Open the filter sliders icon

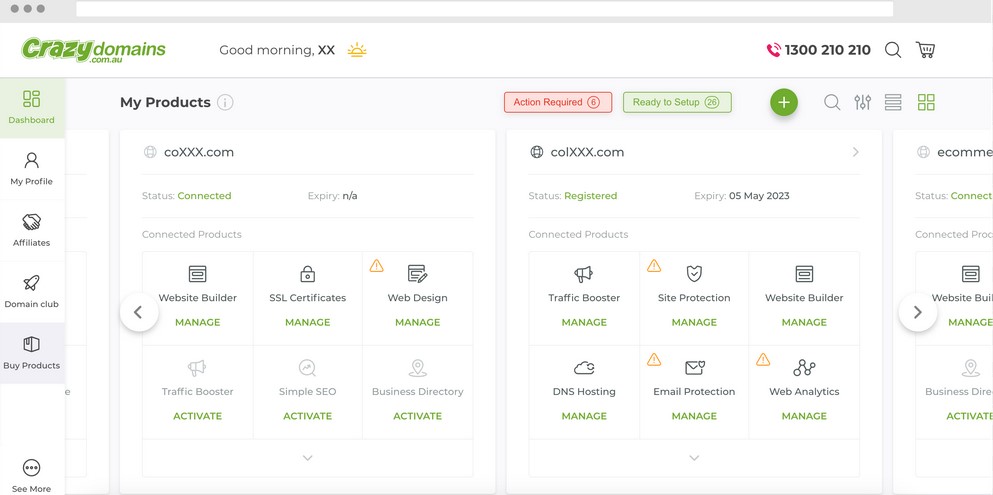pyautogui.click(x=863, y=103)
